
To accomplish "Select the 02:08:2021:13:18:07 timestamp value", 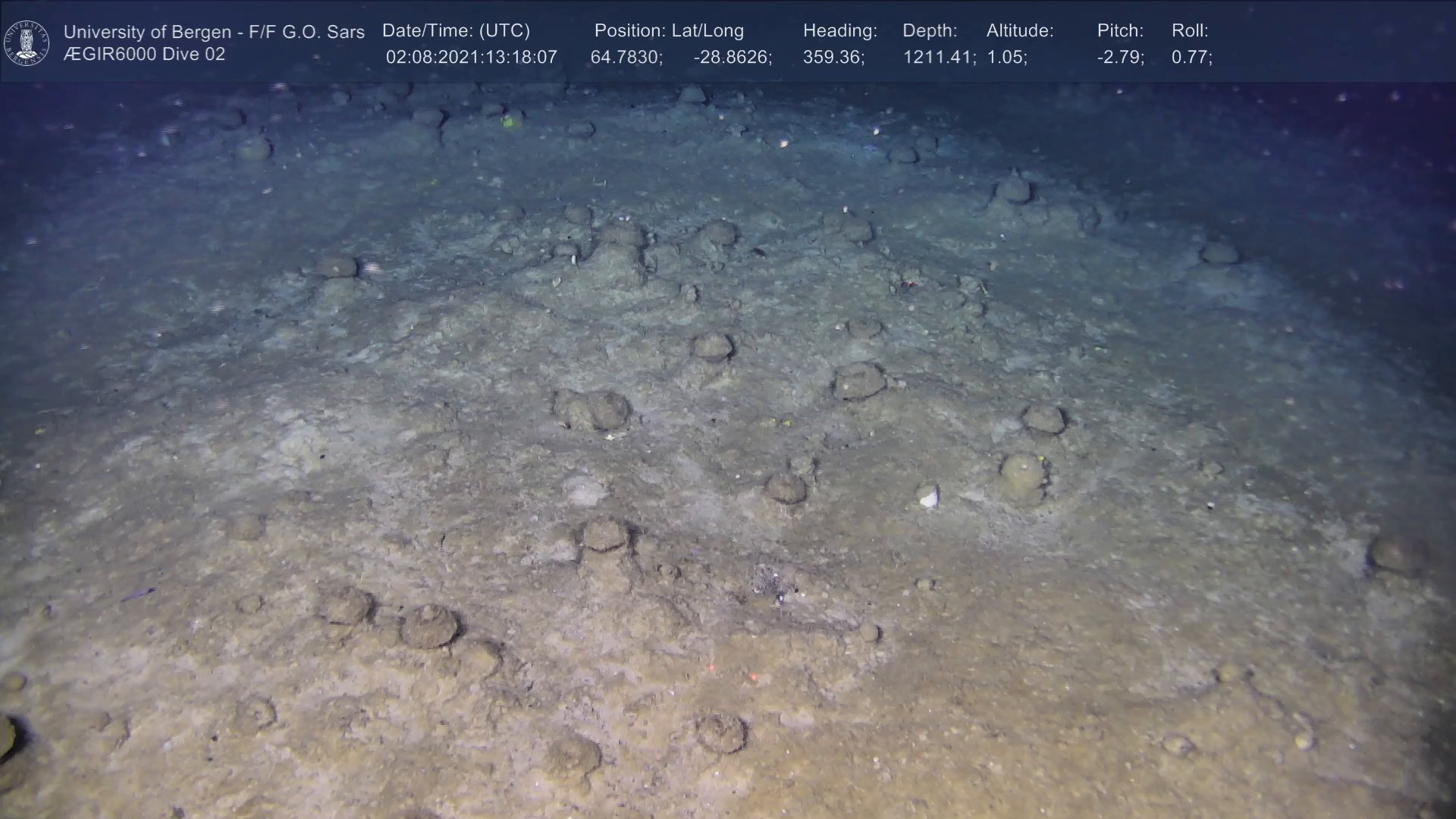I will coord(471,58).
